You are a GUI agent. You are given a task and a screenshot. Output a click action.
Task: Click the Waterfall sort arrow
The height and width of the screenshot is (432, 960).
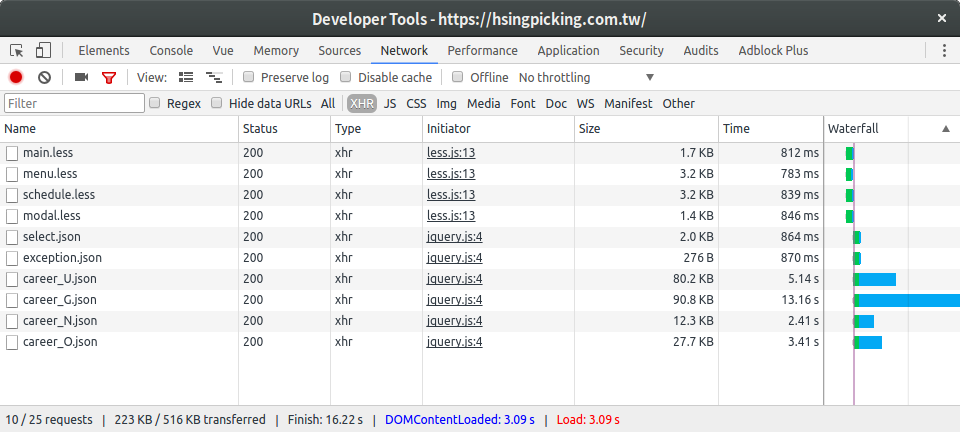point(946,128)
